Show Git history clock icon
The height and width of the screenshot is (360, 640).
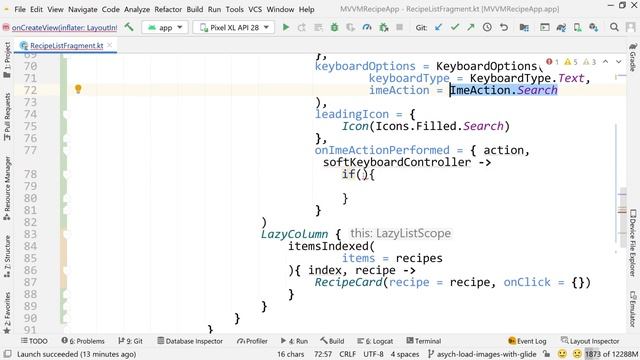tap(487, 27)
